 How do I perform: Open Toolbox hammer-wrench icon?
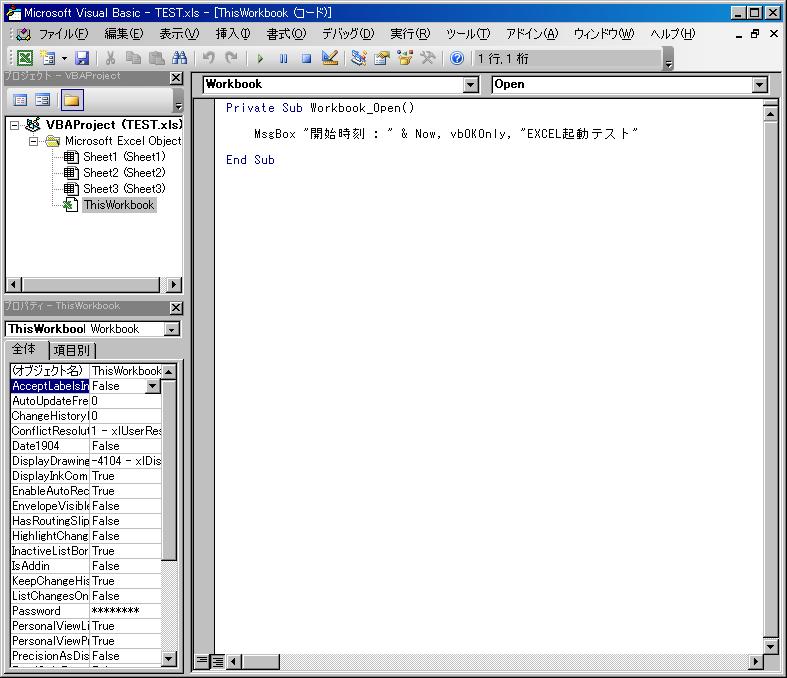click(x=428, y=58)
